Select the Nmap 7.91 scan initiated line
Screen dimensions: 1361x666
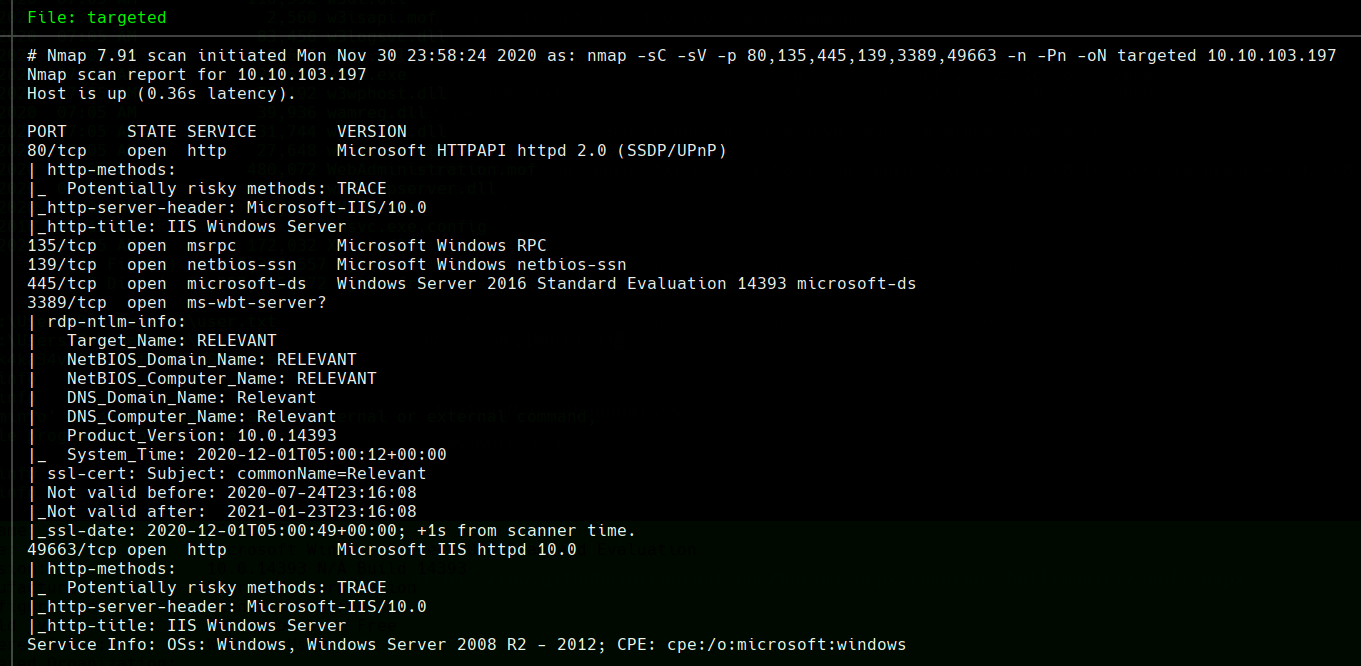tap(682, 56)
